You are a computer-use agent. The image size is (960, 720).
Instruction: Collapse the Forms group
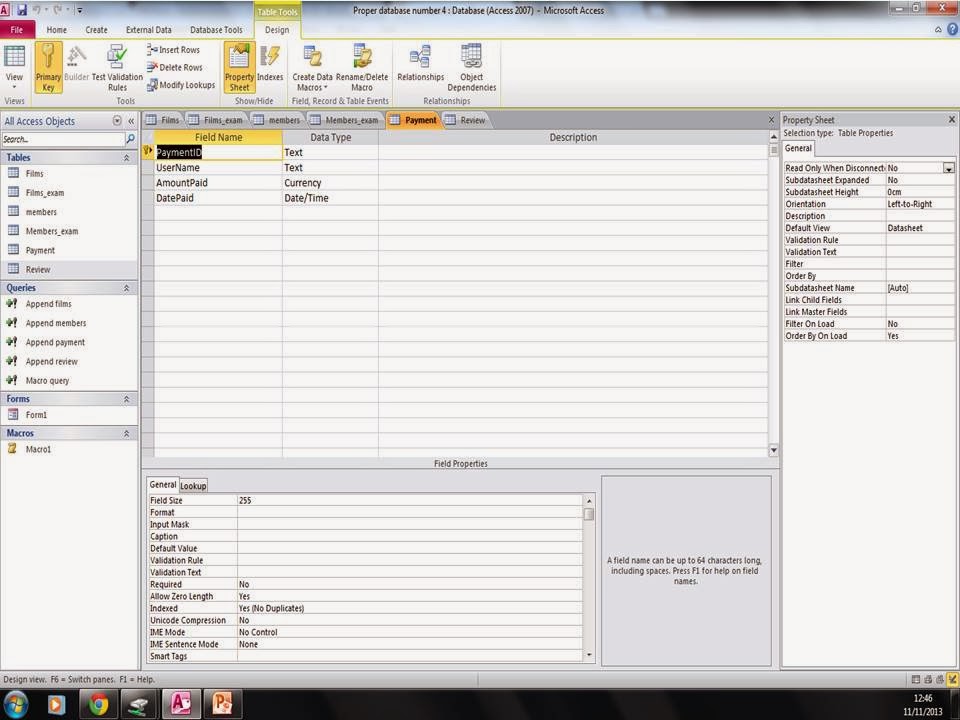click(127, 399)
